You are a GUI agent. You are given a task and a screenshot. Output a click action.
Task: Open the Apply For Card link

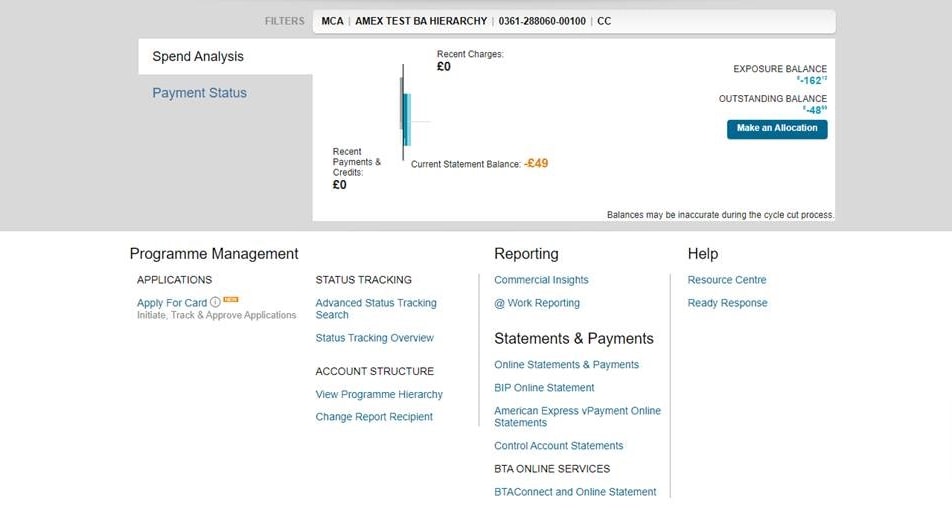[x=172, y=303]
